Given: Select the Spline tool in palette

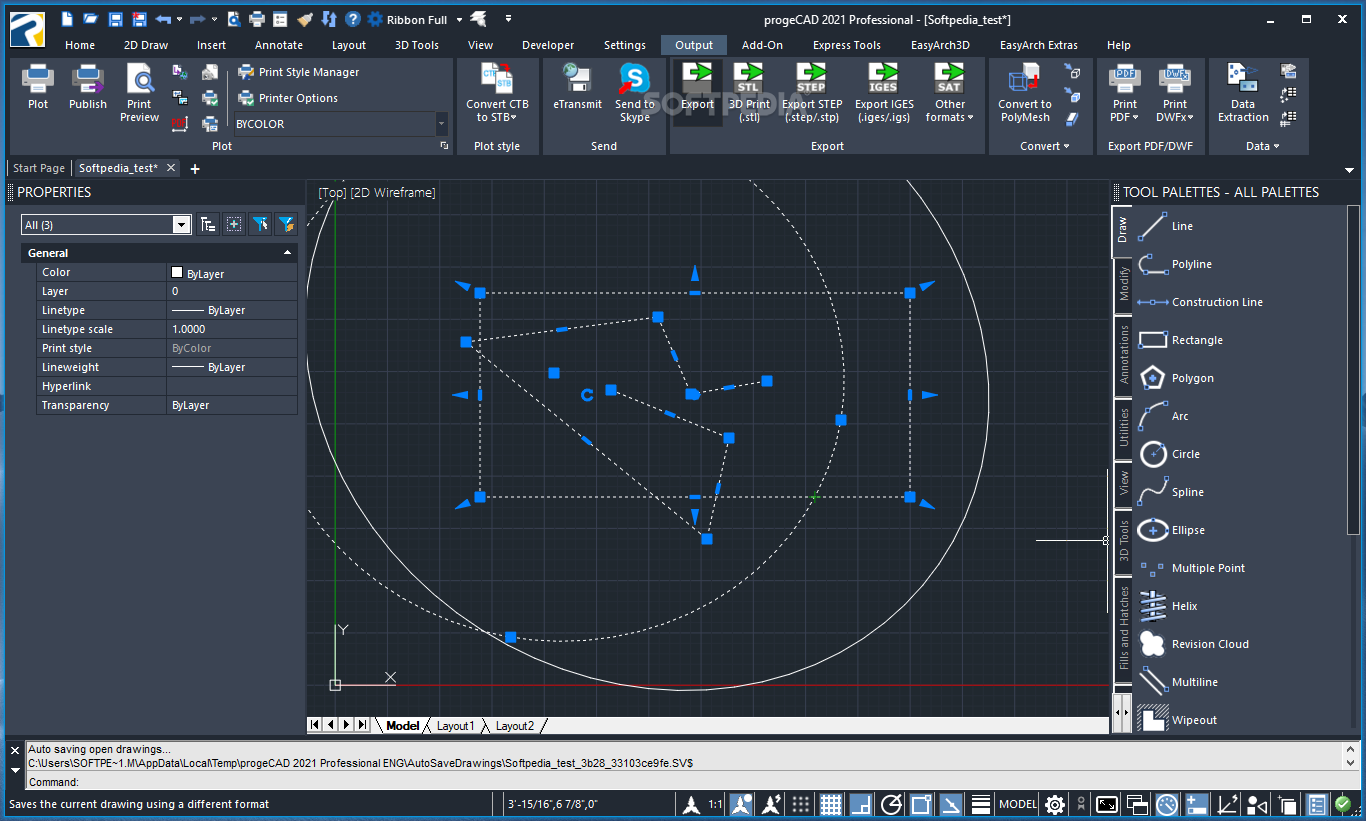Looking at the screenshot, I should click(x=1172, y=492).
